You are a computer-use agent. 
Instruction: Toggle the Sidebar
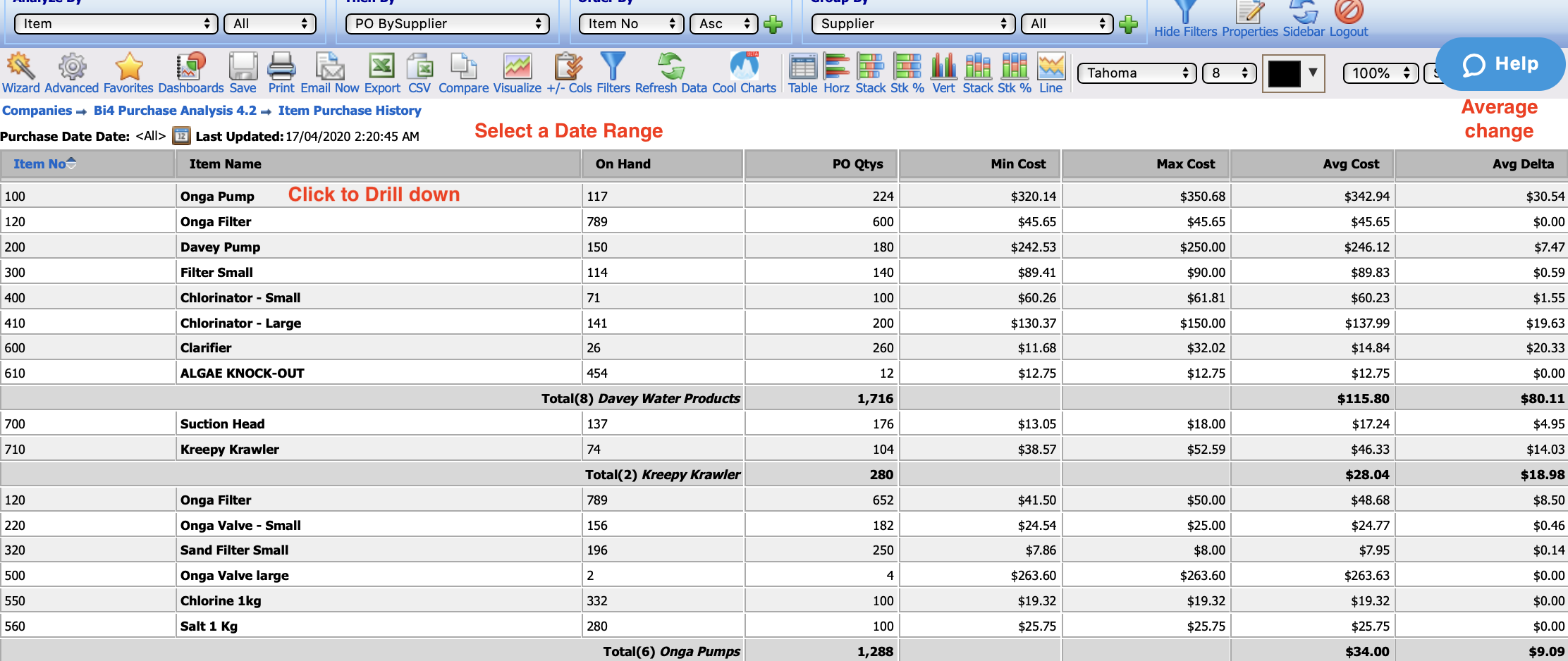(x=1304, y=20)
